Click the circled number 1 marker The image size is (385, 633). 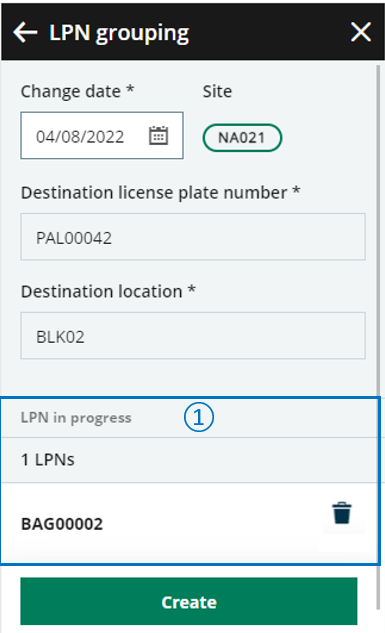click(x=199, y=417)
